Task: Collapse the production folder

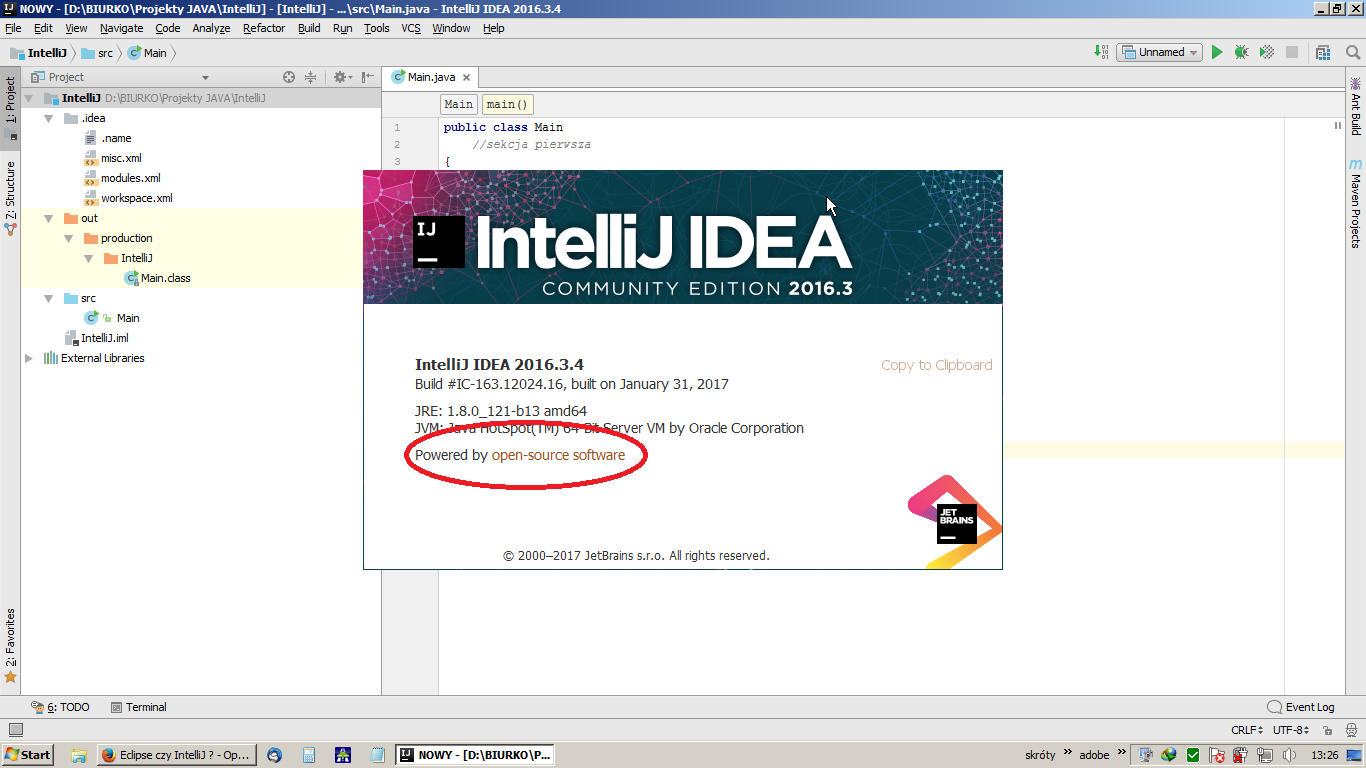Action: (68, 238)
